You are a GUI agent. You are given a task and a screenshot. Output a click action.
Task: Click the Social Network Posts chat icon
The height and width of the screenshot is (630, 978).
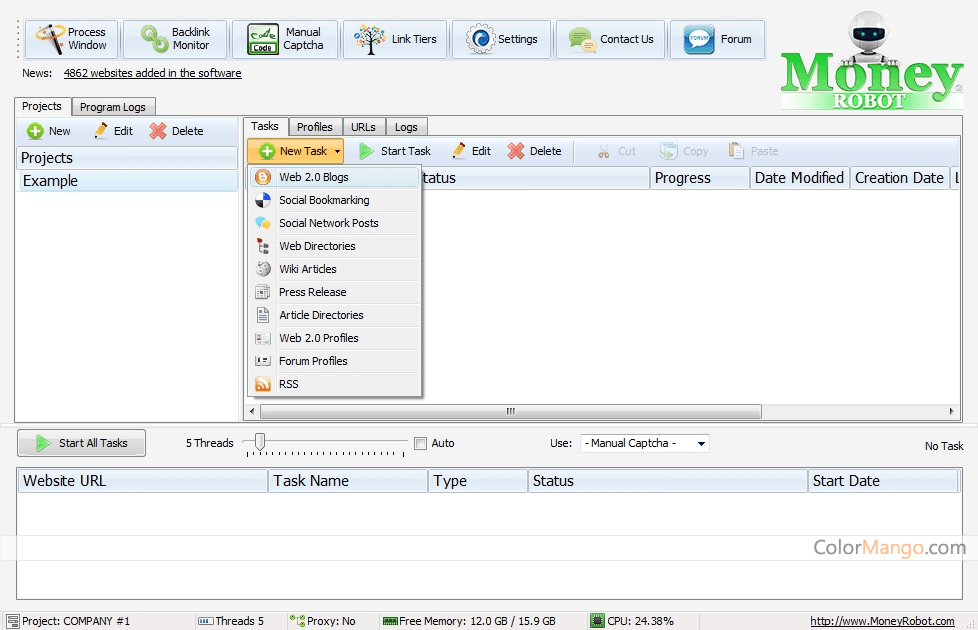point(263,223)
